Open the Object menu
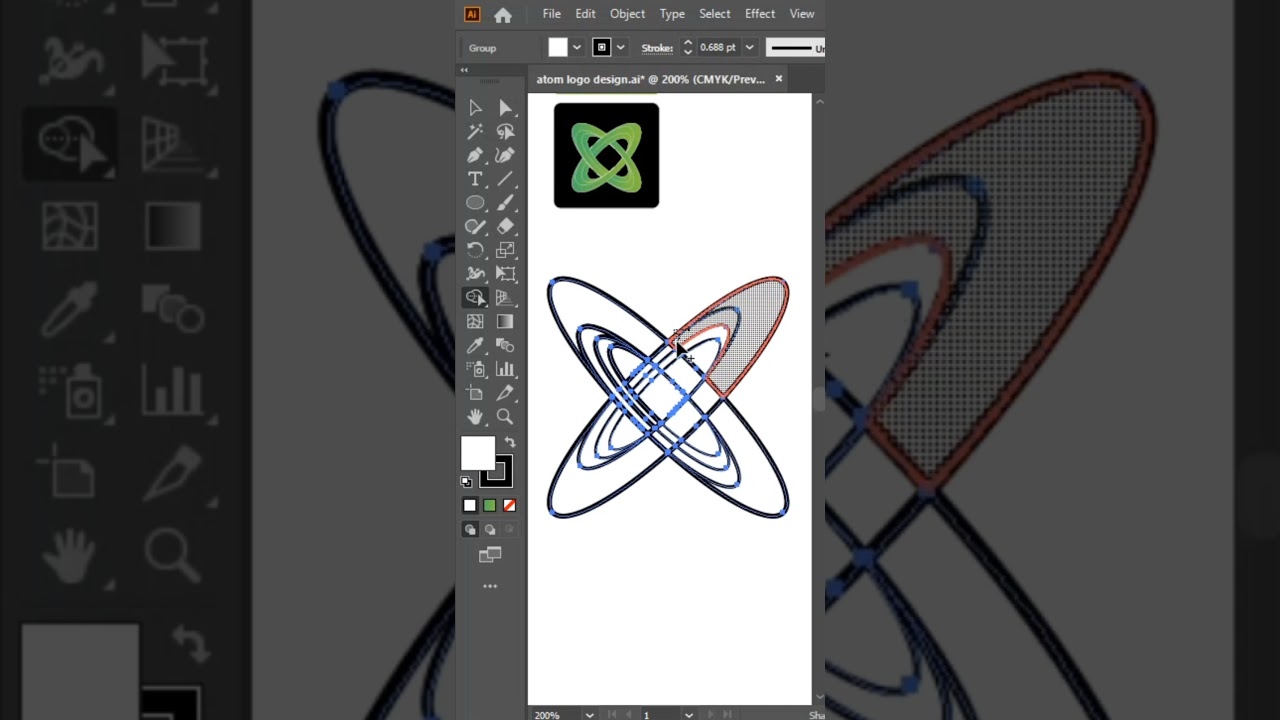1280x720 pixels. (x=627, y=14)
